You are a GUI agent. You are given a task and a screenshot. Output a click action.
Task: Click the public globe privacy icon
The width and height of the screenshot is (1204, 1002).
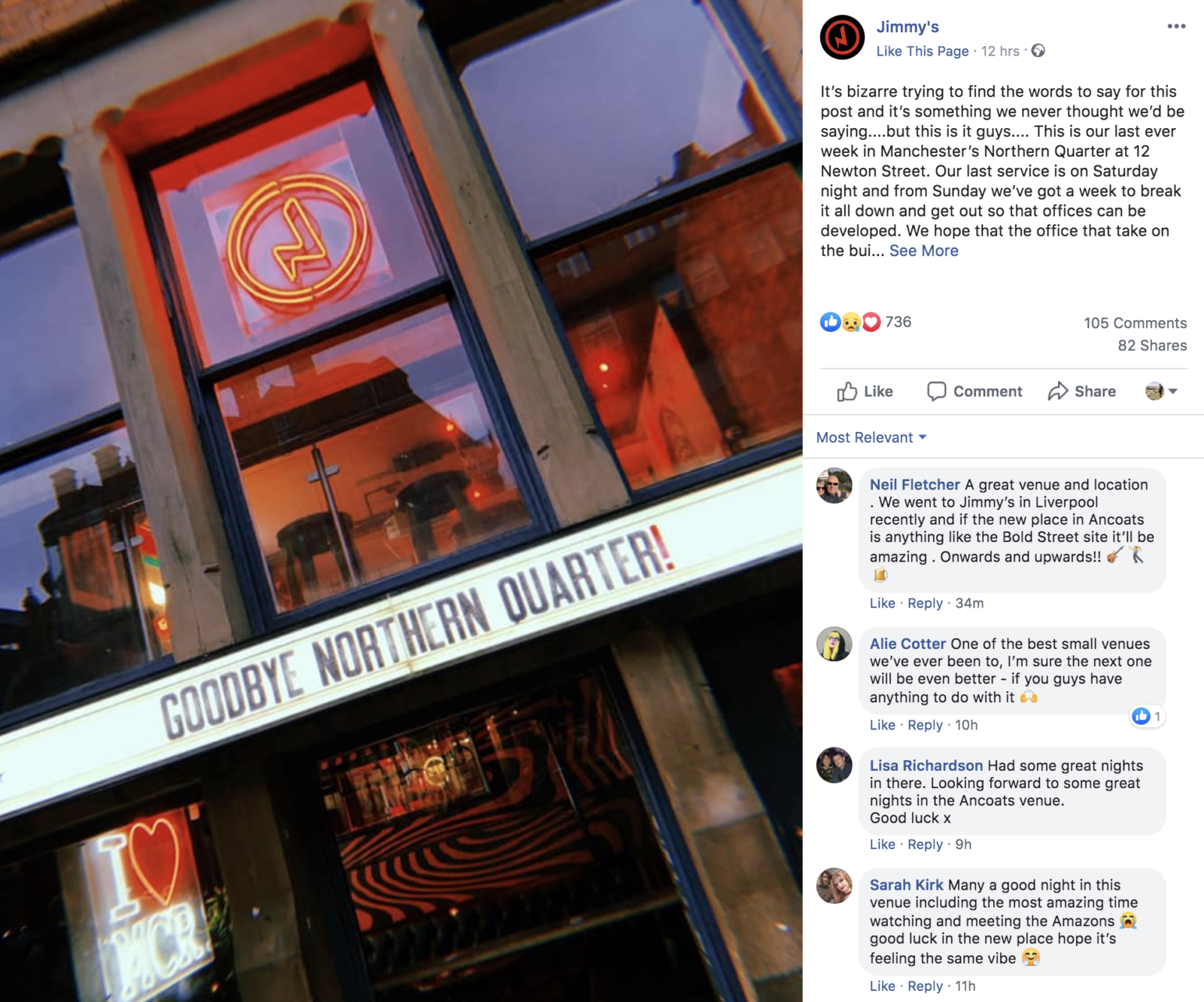(1038, 50)
